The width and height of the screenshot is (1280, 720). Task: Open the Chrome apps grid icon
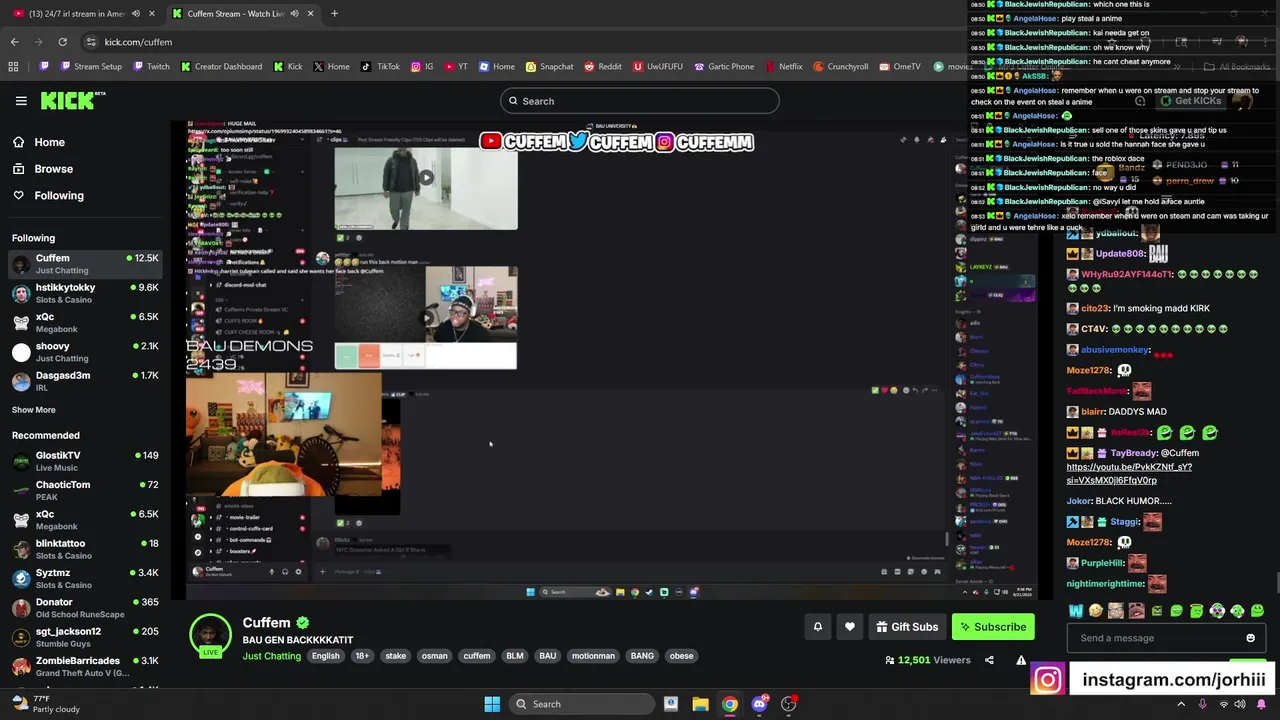click(x=13, y=67)
